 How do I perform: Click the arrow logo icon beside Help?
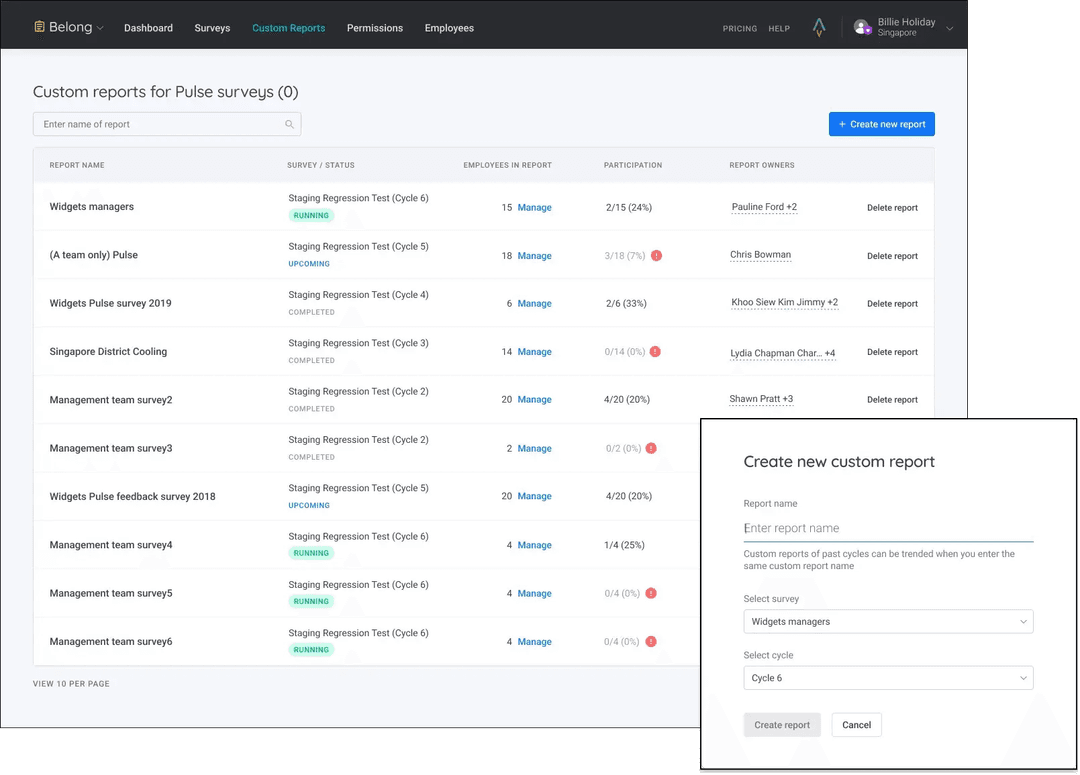point(818,28)
